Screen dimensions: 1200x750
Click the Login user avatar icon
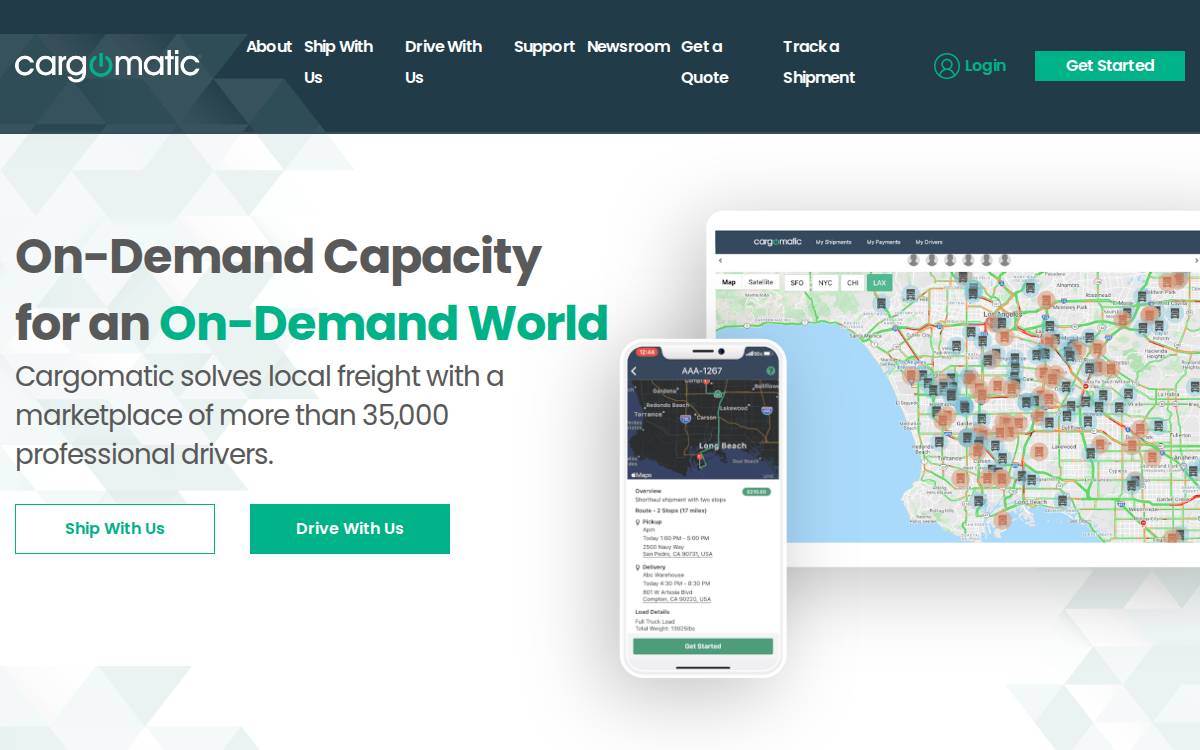pos(946,66)
